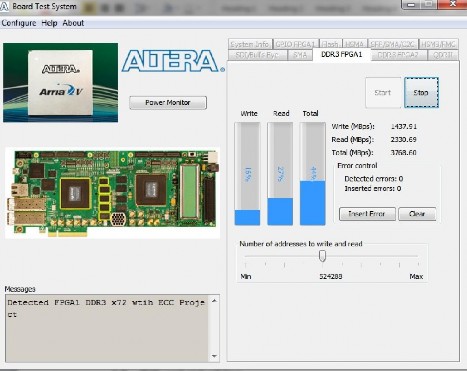Image resolution: width=467 pixels, height=371 pixels.
Task: Click the Total throughput progress bar
Action: click(x=313, y=174)
